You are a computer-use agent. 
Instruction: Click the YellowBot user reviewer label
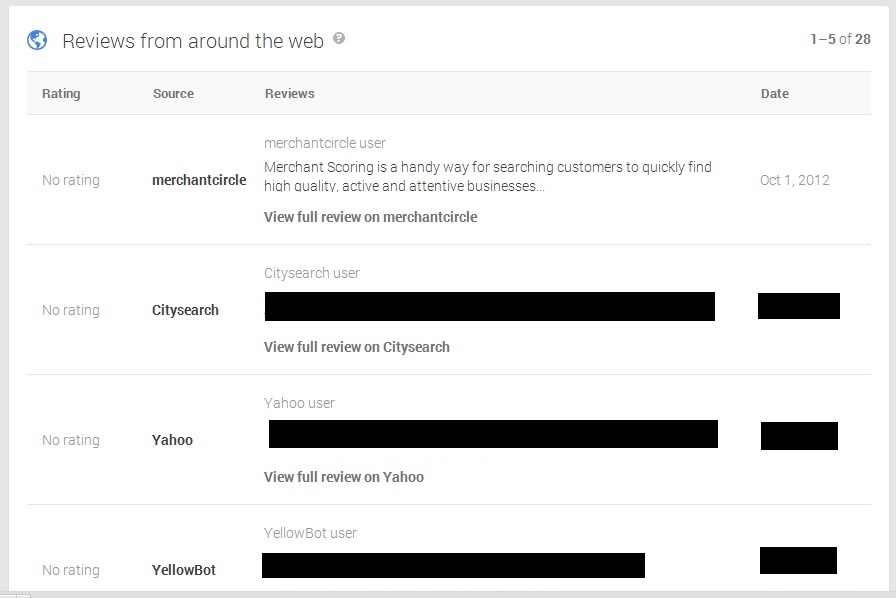coord(310,533)
